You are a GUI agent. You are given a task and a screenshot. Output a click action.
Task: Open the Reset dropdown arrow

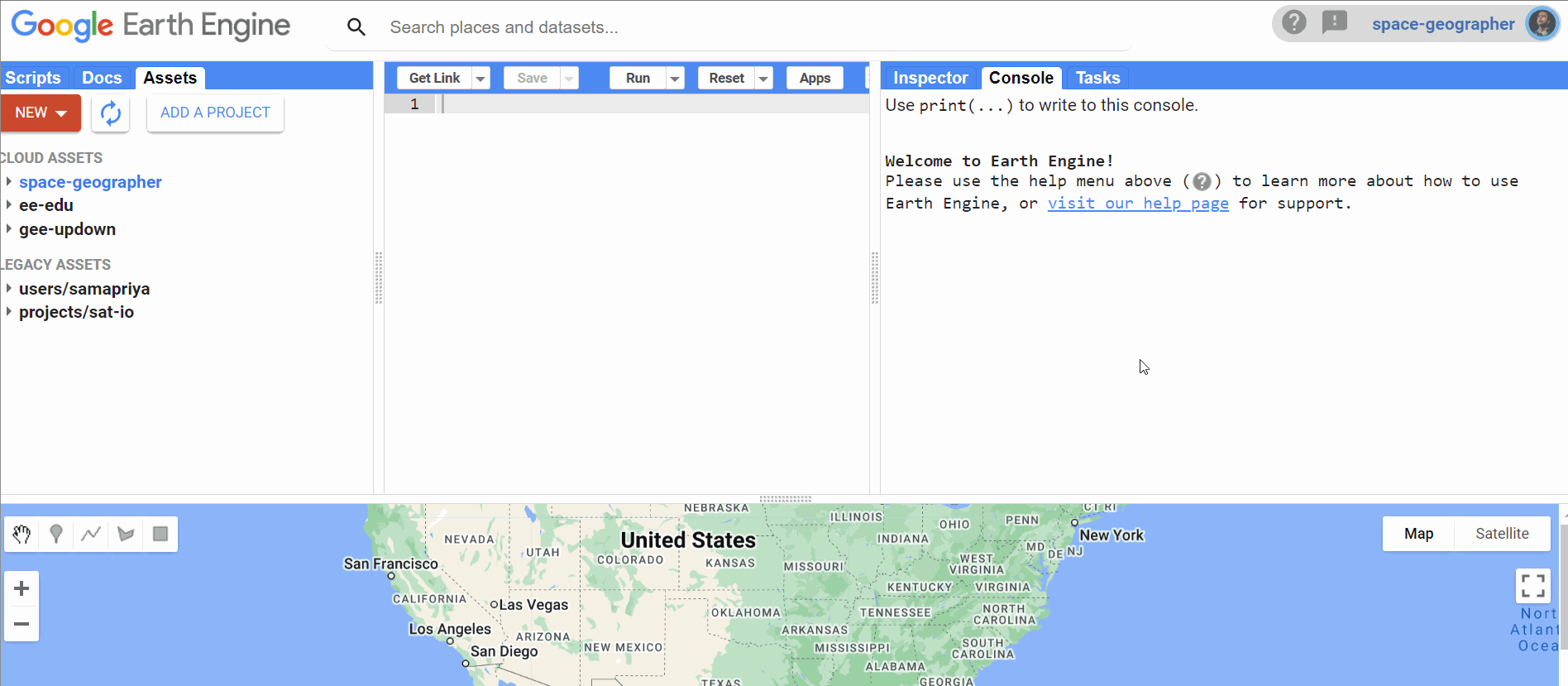[763, 79]
